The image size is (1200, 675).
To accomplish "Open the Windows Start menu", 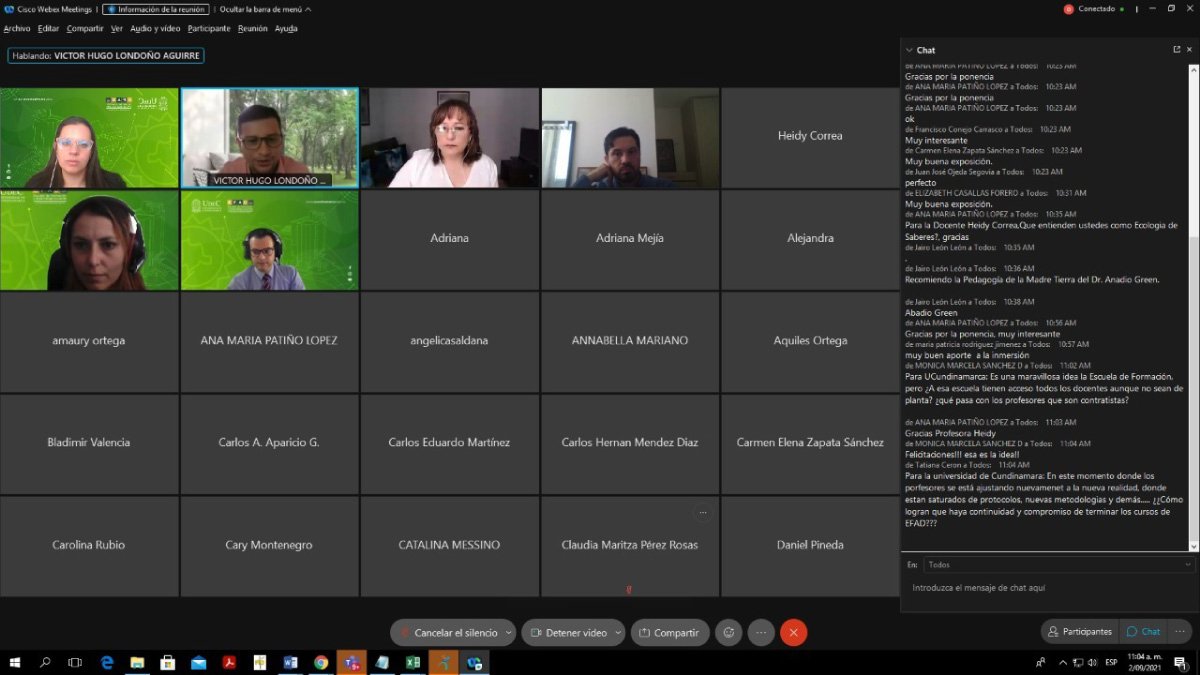I will (x=15, y=662).
